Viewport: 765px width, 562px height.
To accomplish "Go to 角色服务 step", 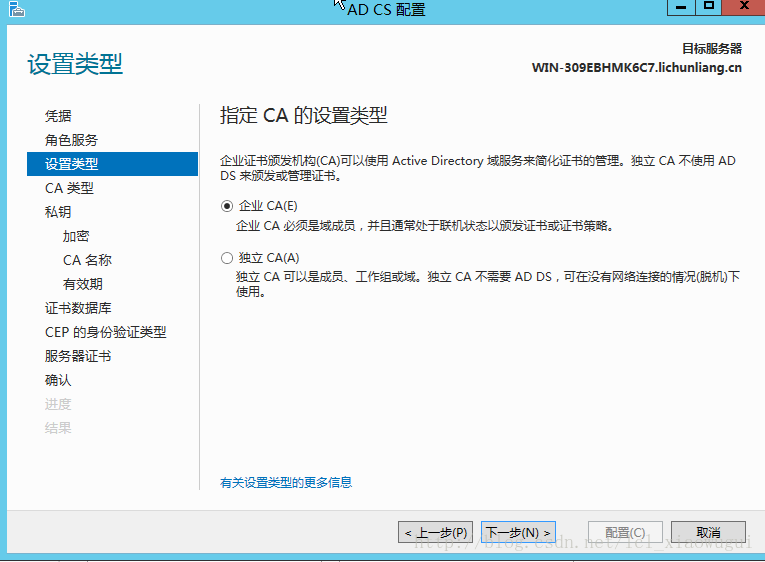I will [x=71, y=140].
